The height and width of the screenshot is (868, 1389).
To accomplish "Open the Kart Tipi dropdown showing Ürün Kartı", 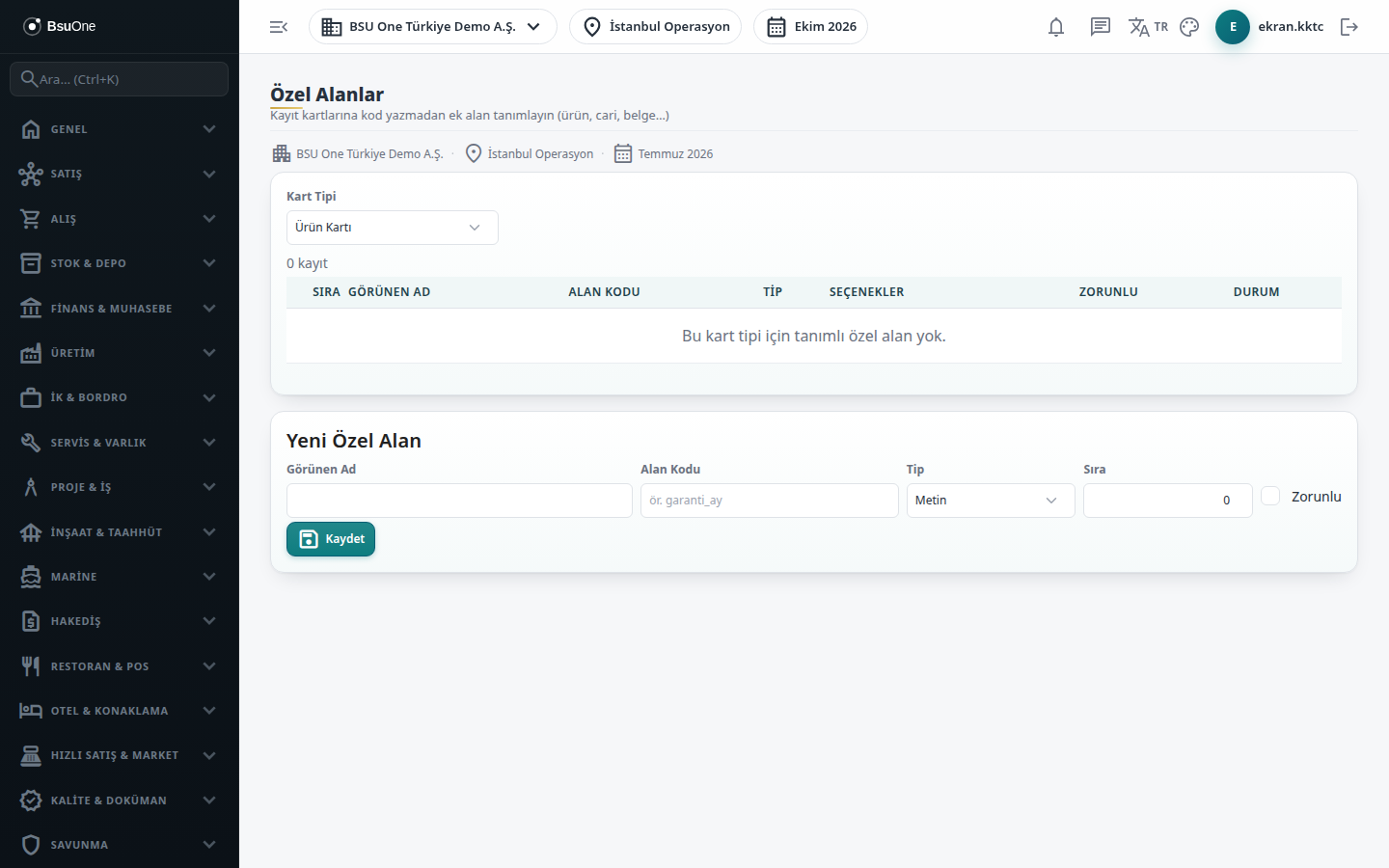I will [393, 228].
